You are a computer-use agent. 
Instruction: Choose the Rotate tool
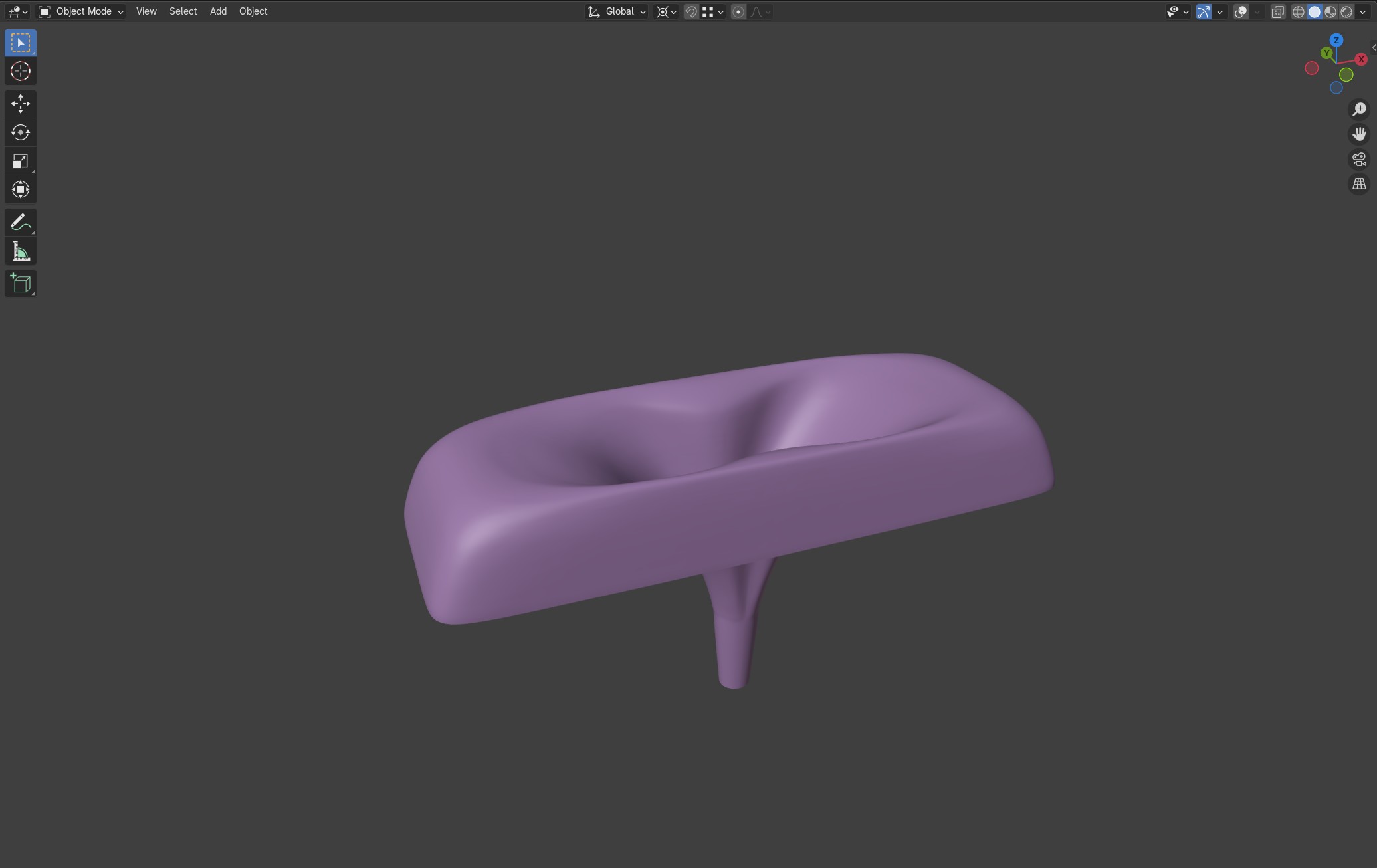pos(20,132)
